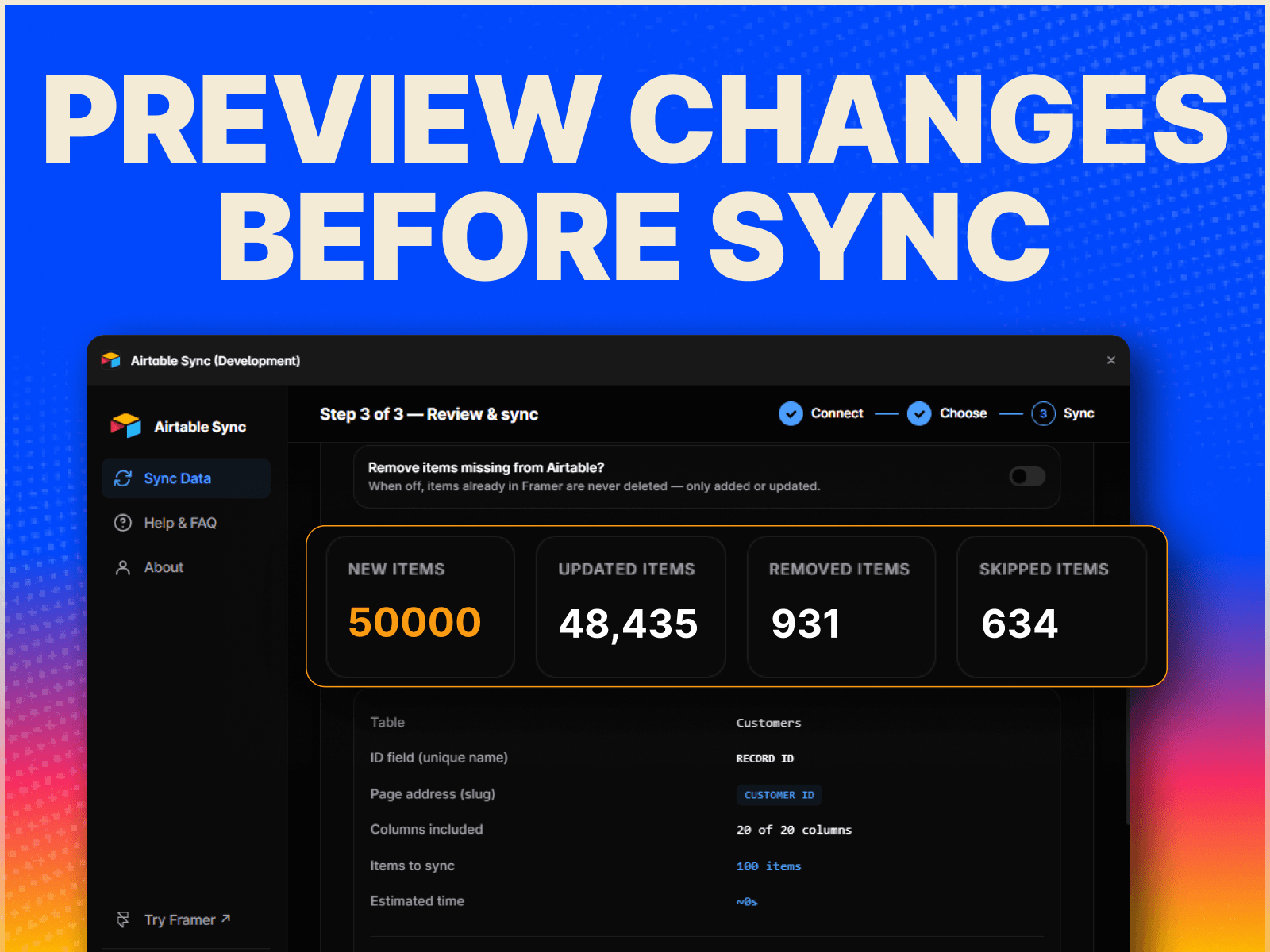Click the Estimated time label
This screenshot has width=1270, height=952.
[417, 901]
